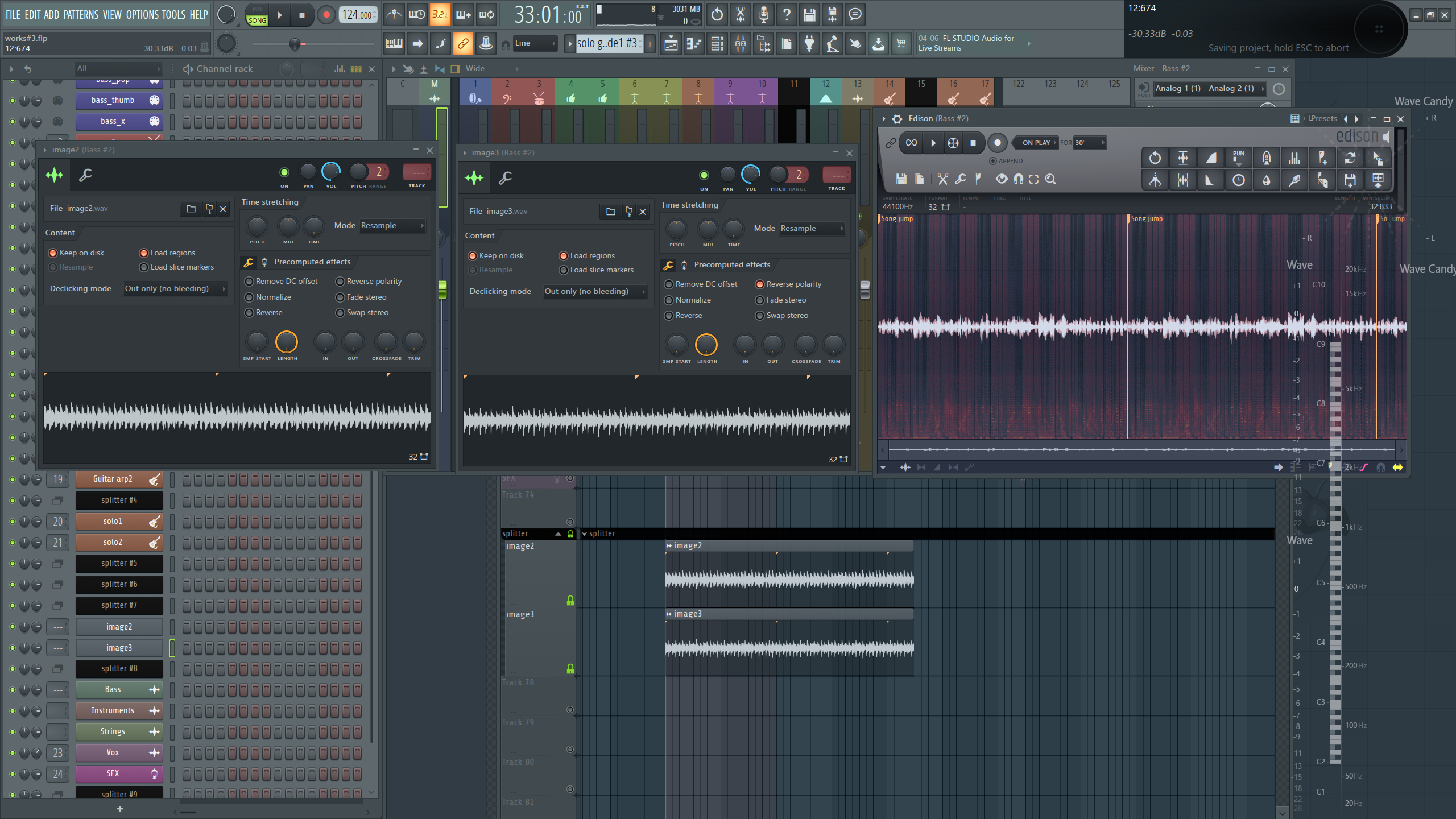Select the Guitar arp2 channel button
This screenshot has width=1456, height=819.
119,479
